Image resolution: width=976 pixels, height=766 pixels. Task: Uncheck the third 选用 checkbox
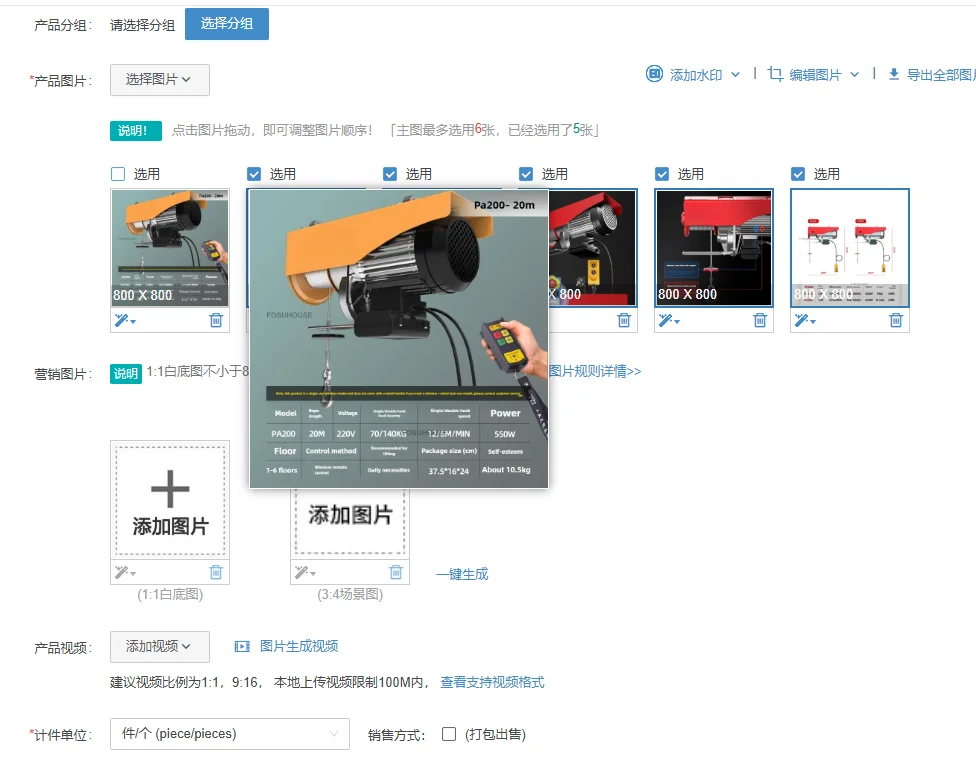tap(390, 174)
